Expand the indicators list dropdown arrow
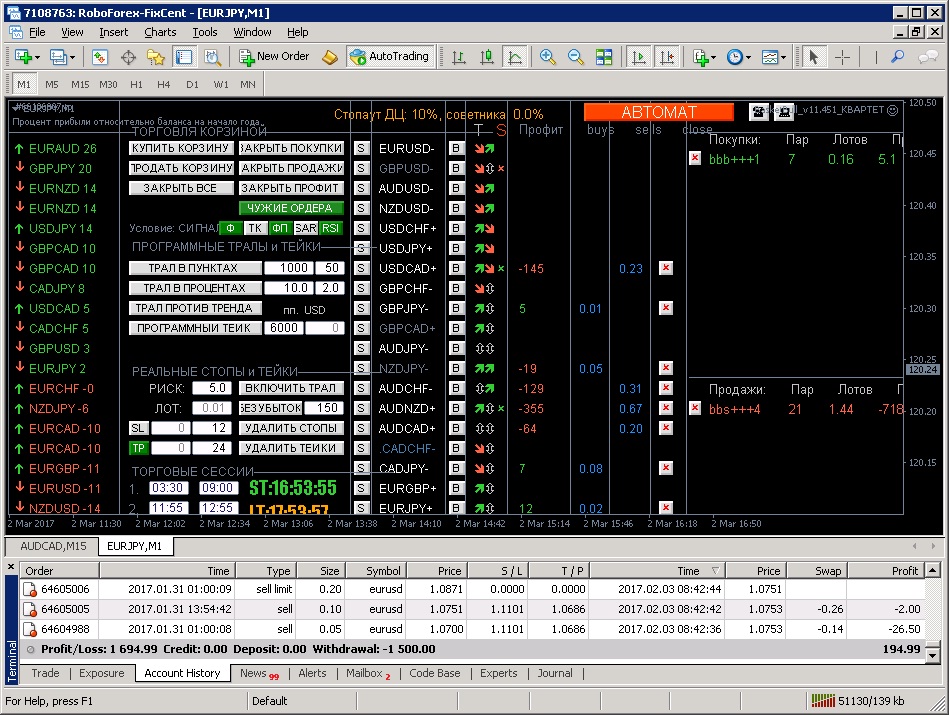This screenshot has height=715, width=949. coord(713,57)
